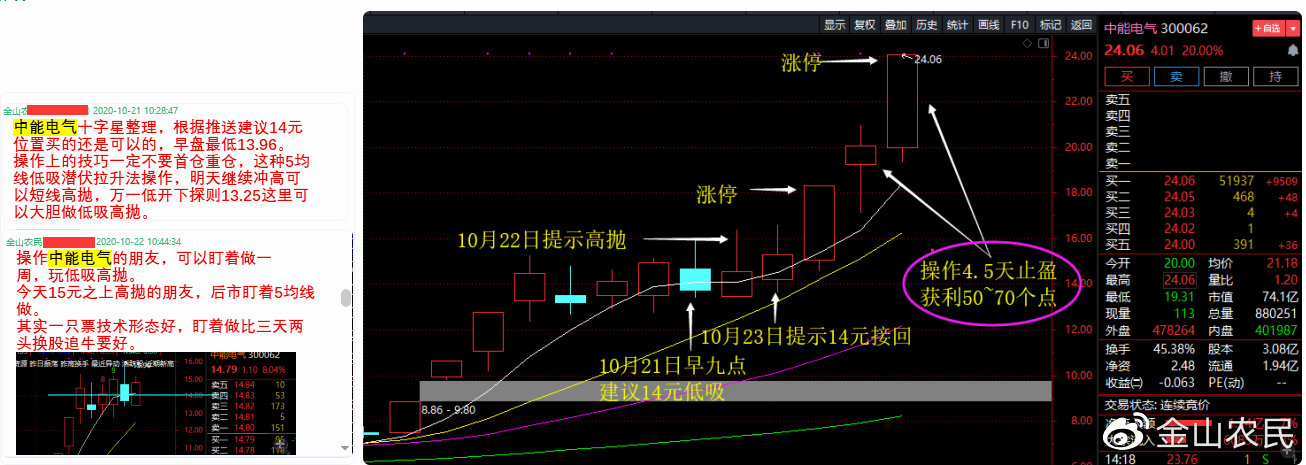Open the 显示 toolbar menu
Viewport: 1306px width, 465px height.
coord(835,25)
